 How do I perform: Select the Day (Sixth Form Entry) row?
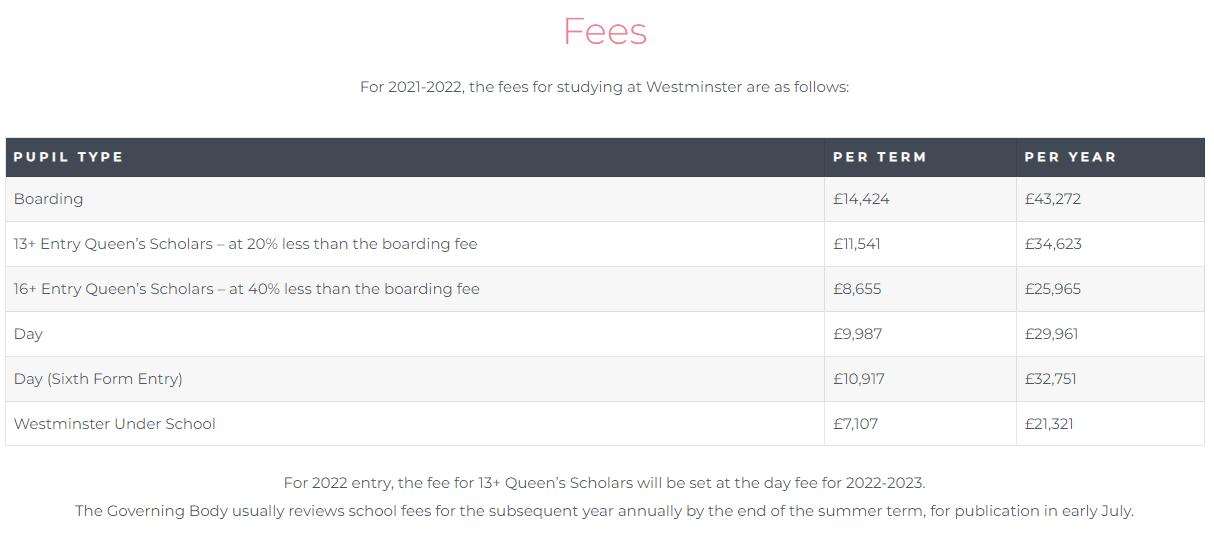pyautogui.click(x=605, y=379)
